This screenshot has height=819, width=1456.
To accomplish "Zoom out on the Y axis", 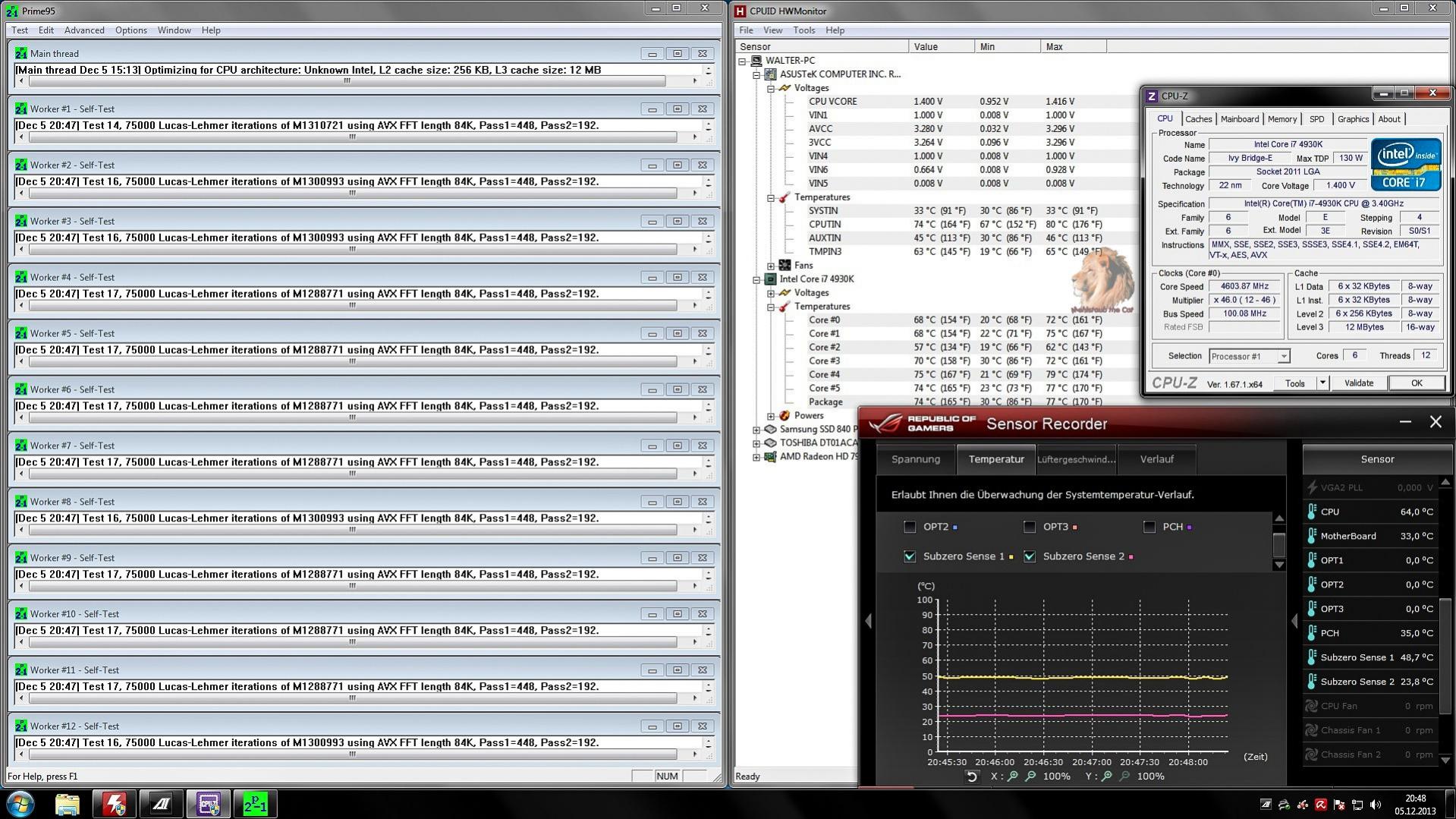I will (x=1124, y=776).
